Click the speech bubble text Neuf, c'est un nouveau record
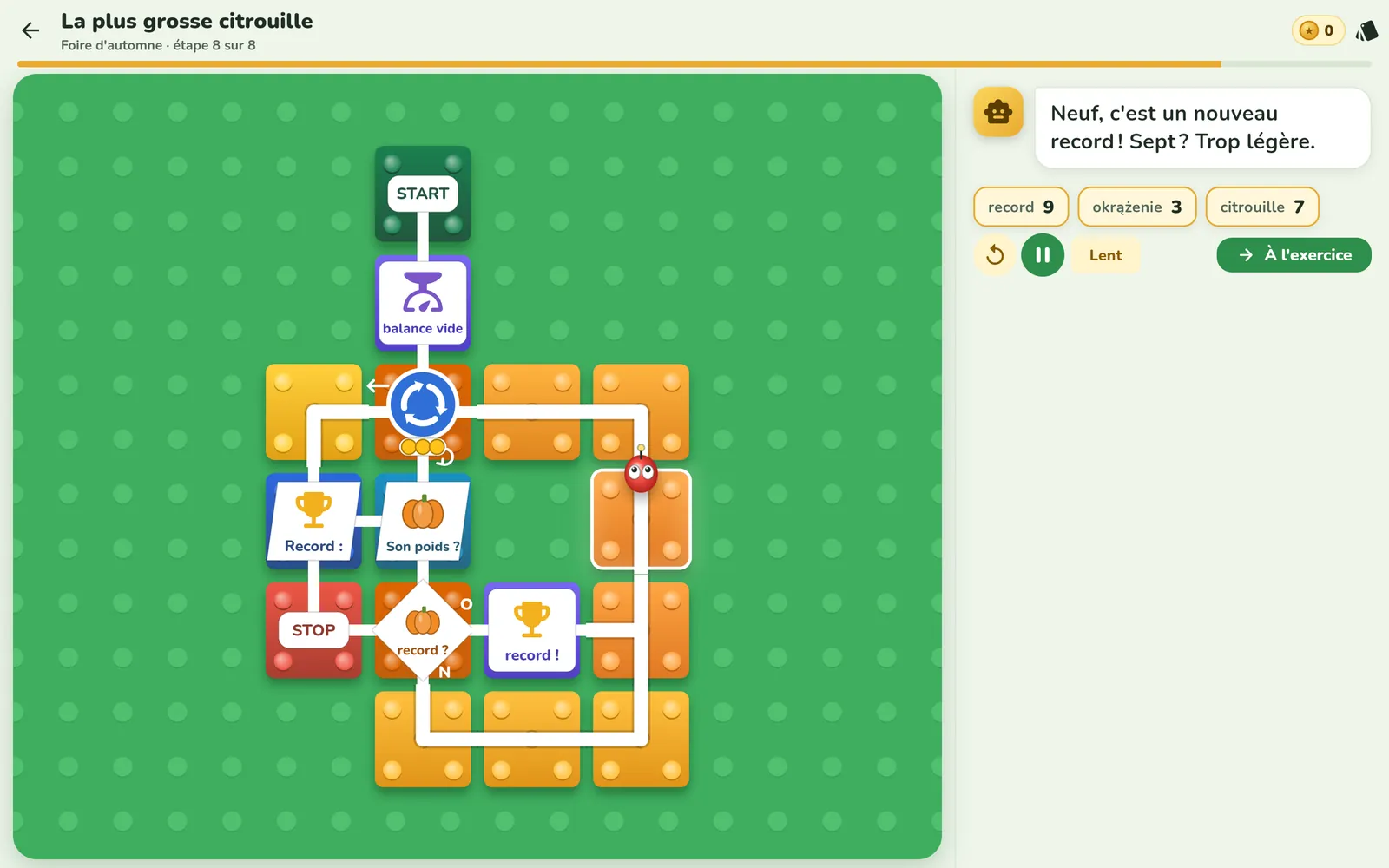 [x=1182, y=128]
